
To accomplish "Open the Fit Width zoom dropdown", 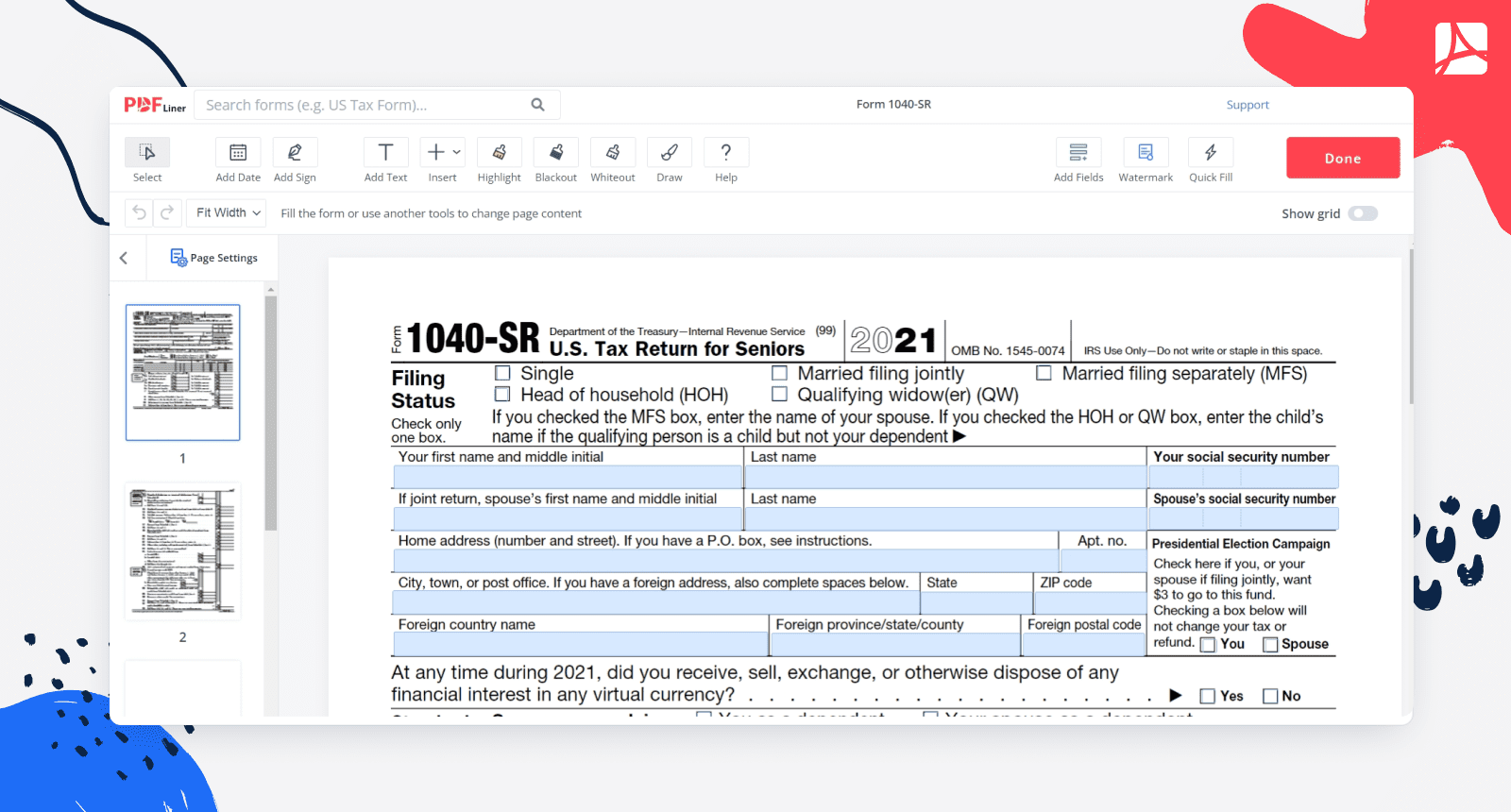I will (227, 213).
